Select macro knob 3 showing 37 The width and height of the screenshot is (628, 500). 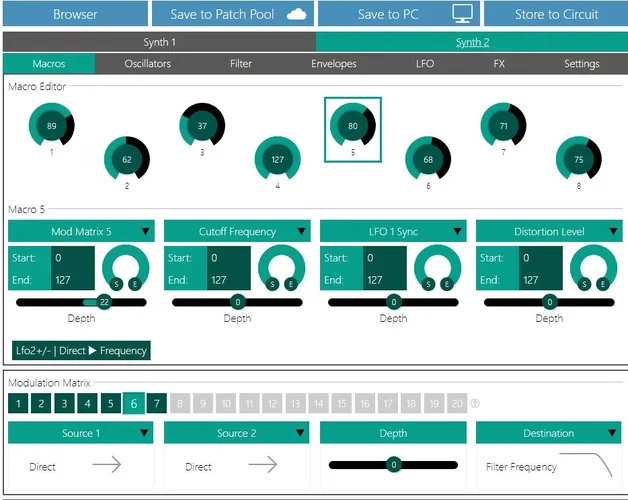202,125
